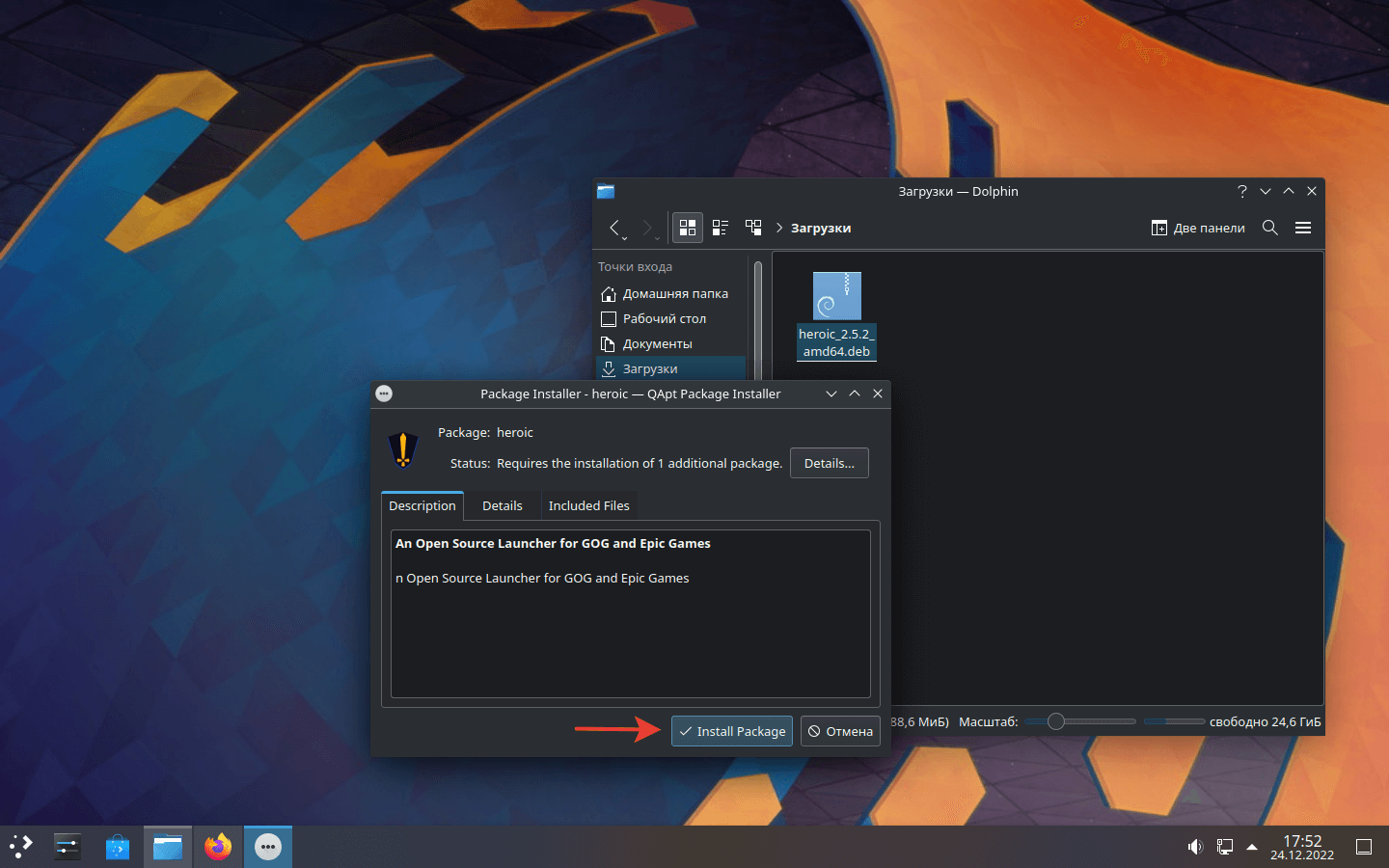Maximize the Dolphin window
Image resolution: width=1389 pixels, height=868 pixels.
point(1289,191)
